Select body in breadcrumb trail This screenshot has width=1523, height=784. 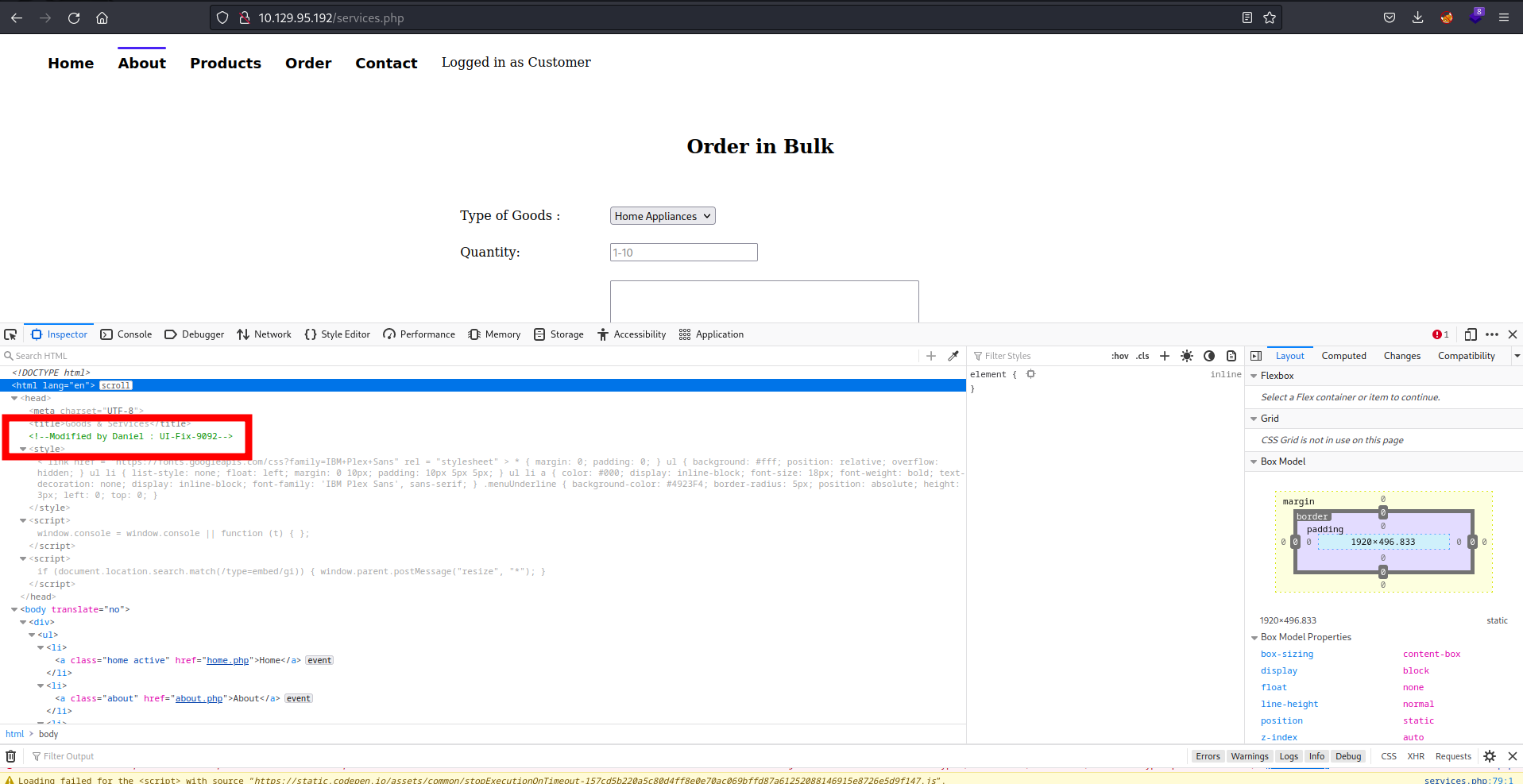coord(48,734)
